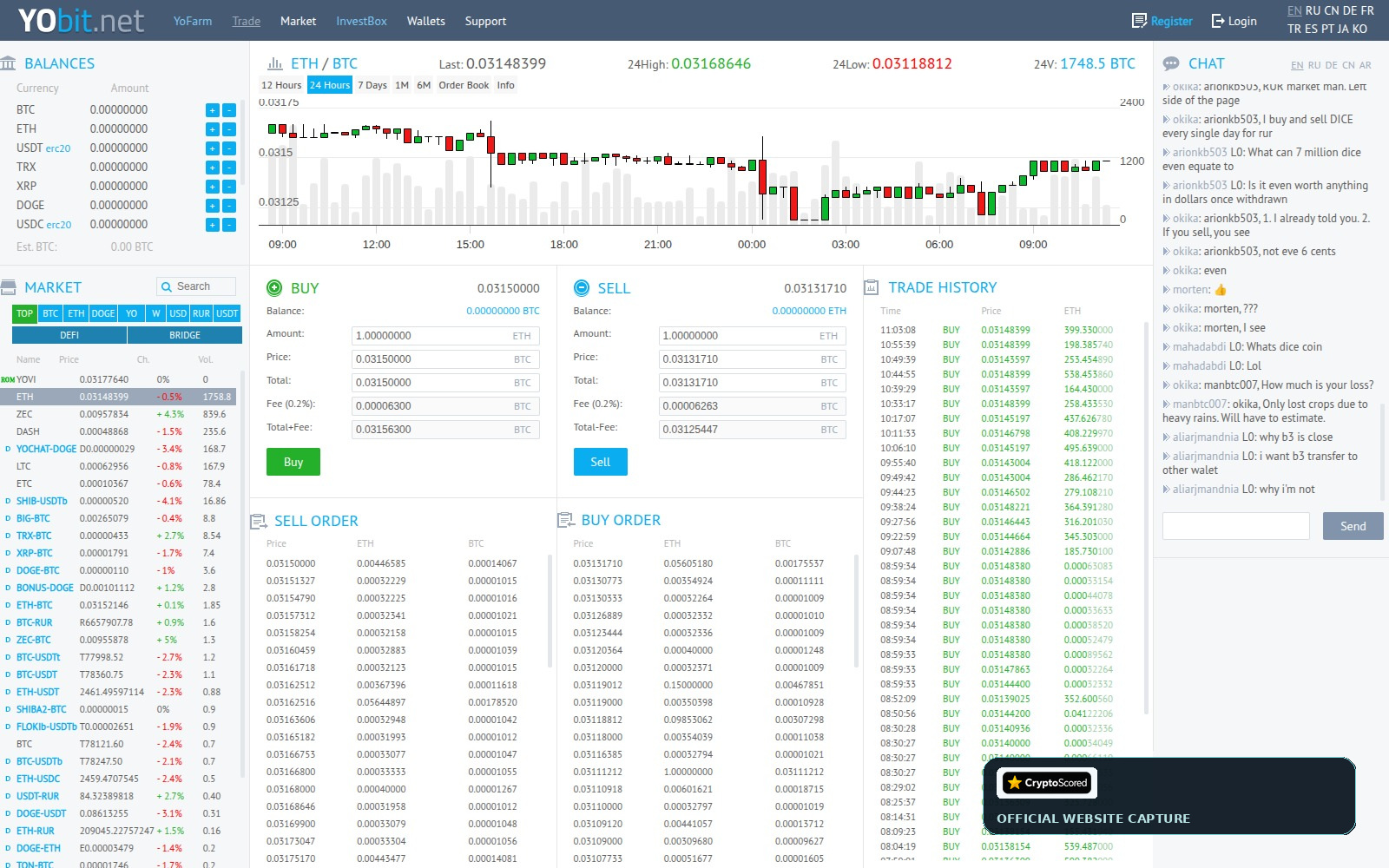1389x868 pixels.
Task: Click the plus icon for ETH balance
Action: [212, 129]
